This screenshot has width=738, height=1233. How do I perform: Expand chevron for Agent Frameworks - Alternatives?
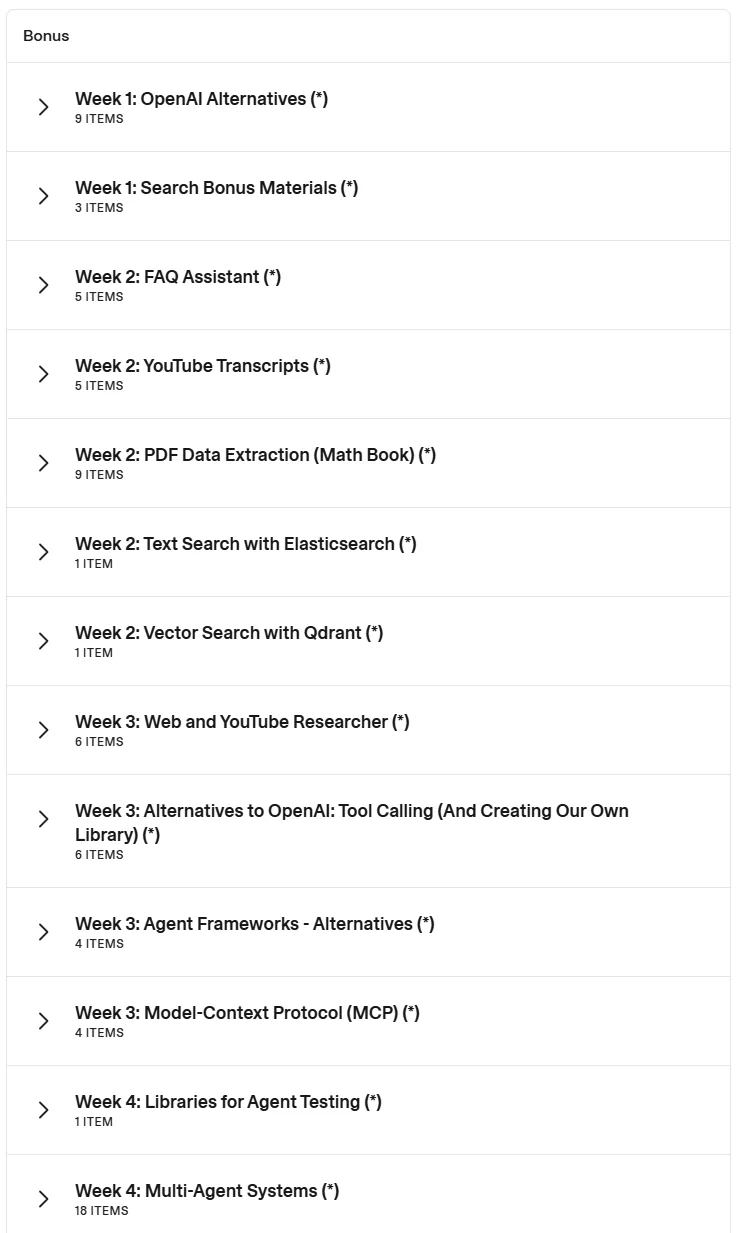click(x=43, y=932)
